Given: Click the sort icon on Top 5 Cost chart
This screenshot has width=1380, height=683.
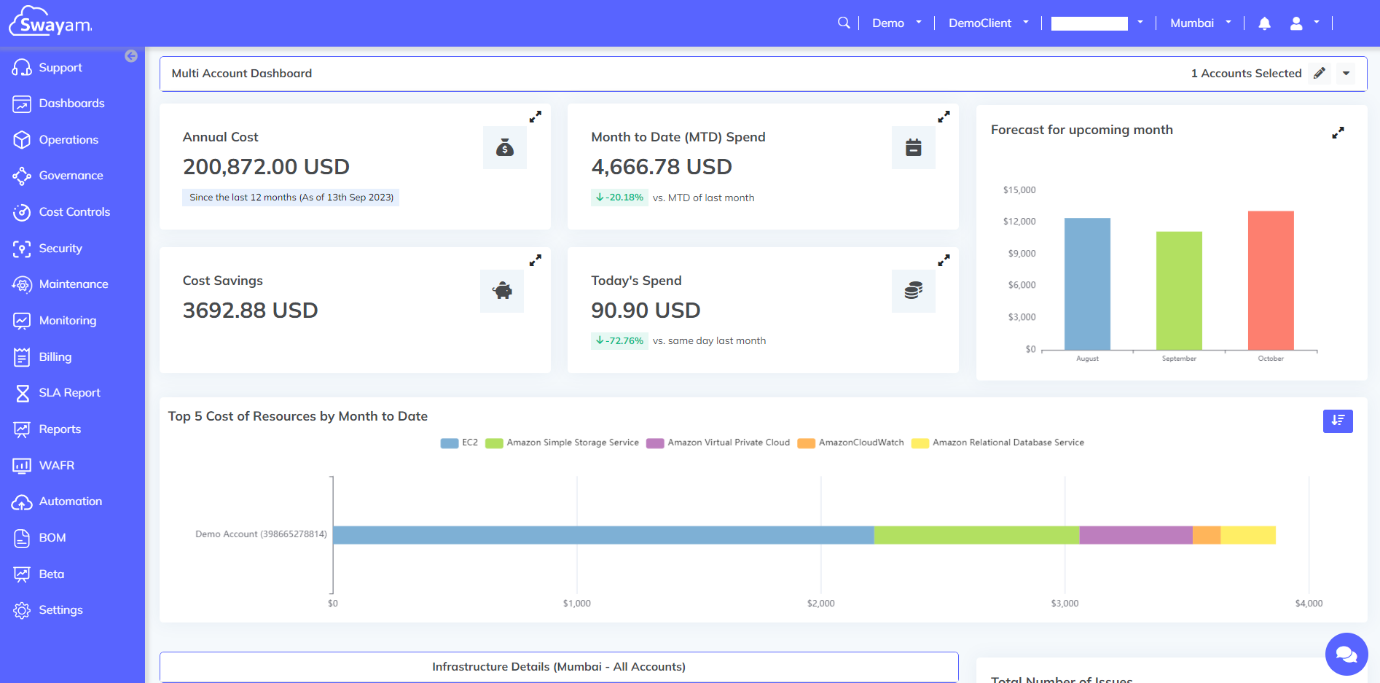Looking at the screenshot, I should pyautogui.click(x=1337, y=421).
